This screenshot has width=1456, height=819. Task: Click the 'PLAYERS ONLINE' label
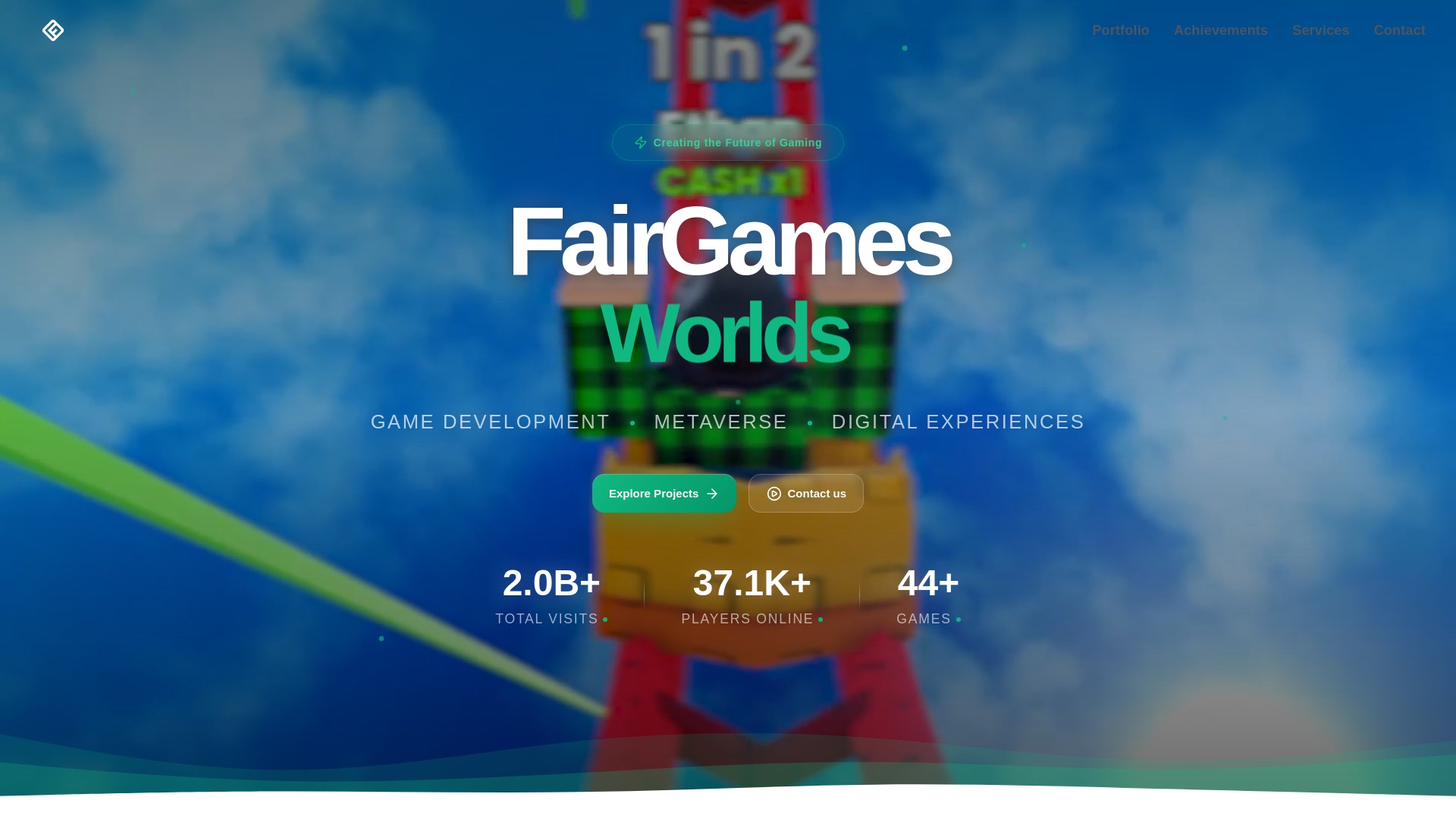click(747, 619)
